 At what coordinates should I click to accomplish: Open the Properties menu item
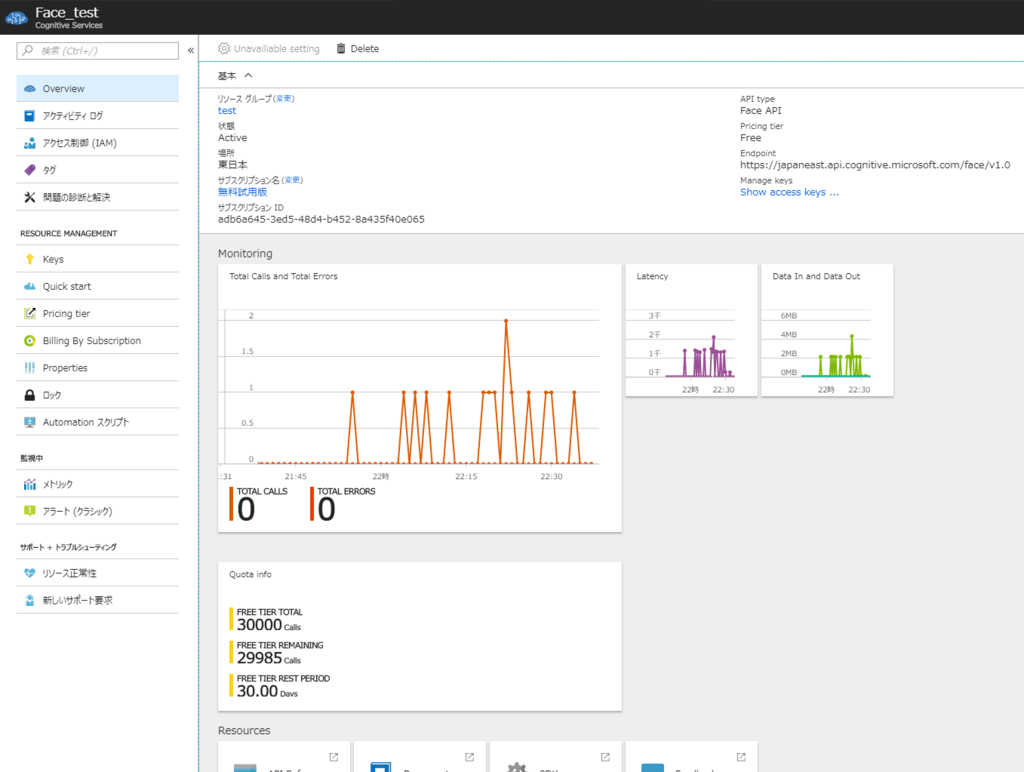tap(97, 368)
